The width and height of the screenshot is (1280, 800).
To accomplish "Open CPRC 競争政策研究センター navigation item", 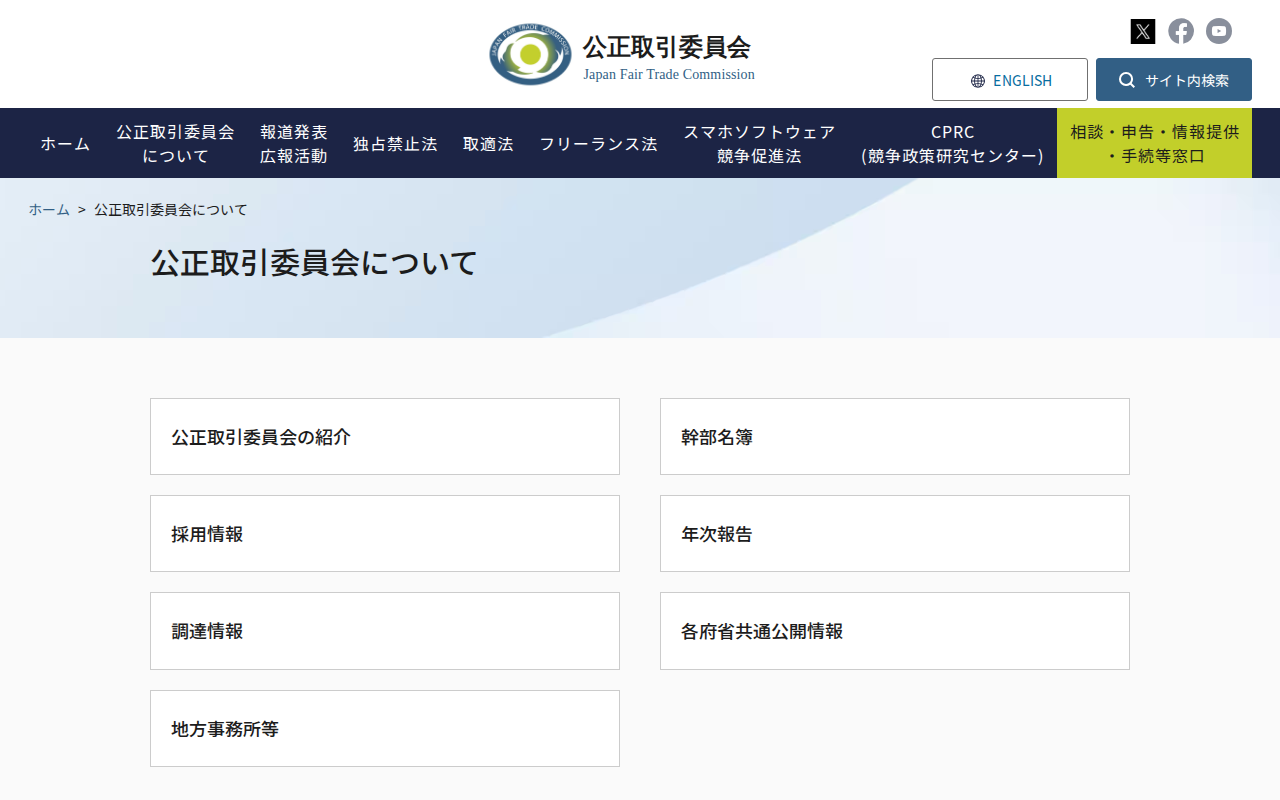I will 952,144.
